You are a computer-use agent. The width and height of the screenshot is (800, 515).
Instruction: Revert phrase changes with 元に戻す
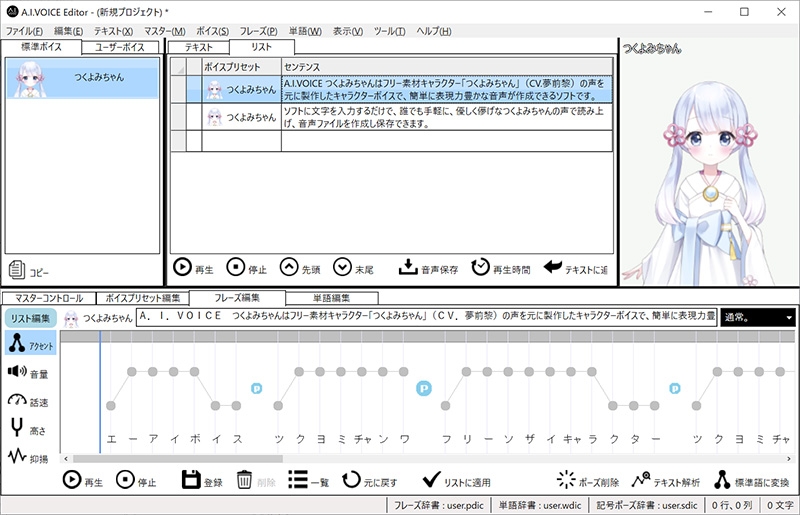click(369, 481)
